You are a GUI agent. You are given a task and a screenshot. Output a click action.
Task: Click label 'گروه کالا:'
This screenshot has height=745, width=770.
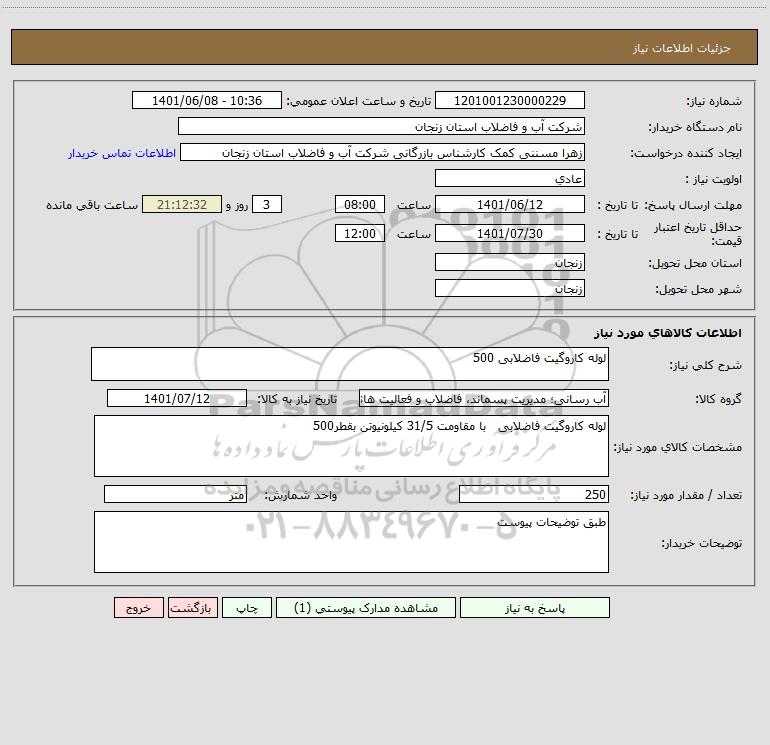[718, 399]
